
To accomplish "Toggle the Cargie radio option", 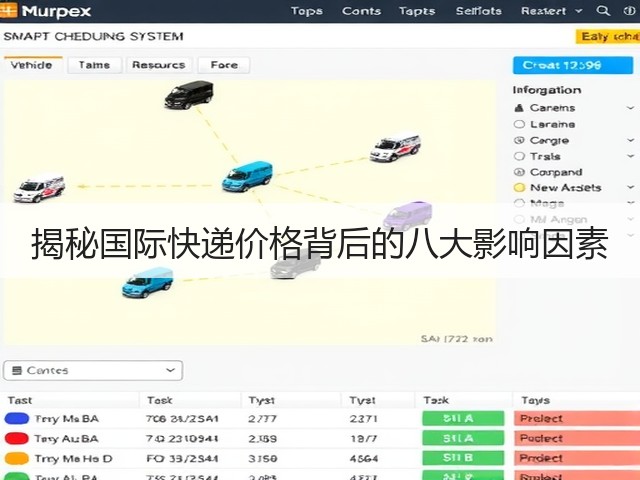I will 519,140.
